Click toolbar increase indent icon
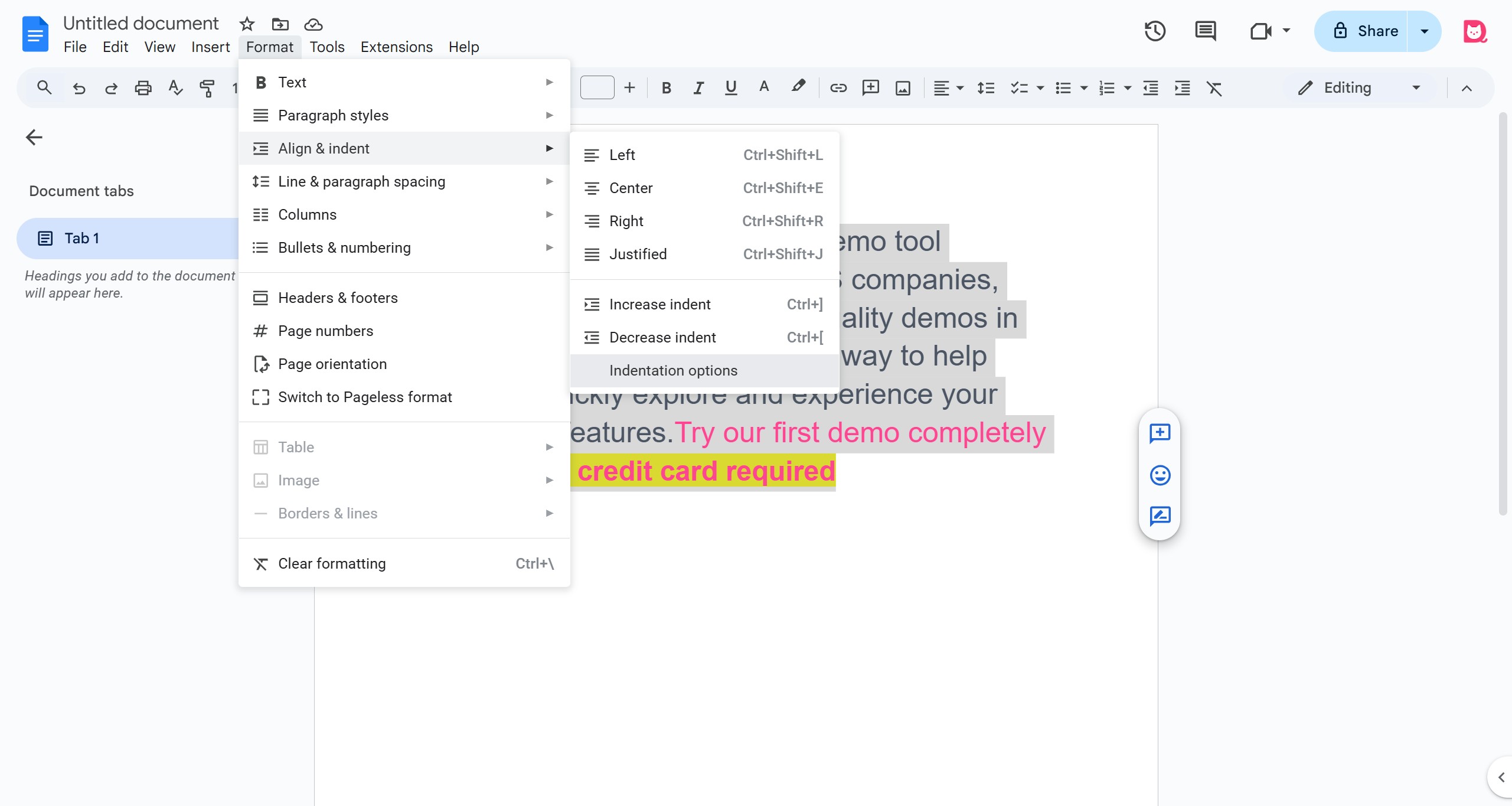 [1183, 88]
